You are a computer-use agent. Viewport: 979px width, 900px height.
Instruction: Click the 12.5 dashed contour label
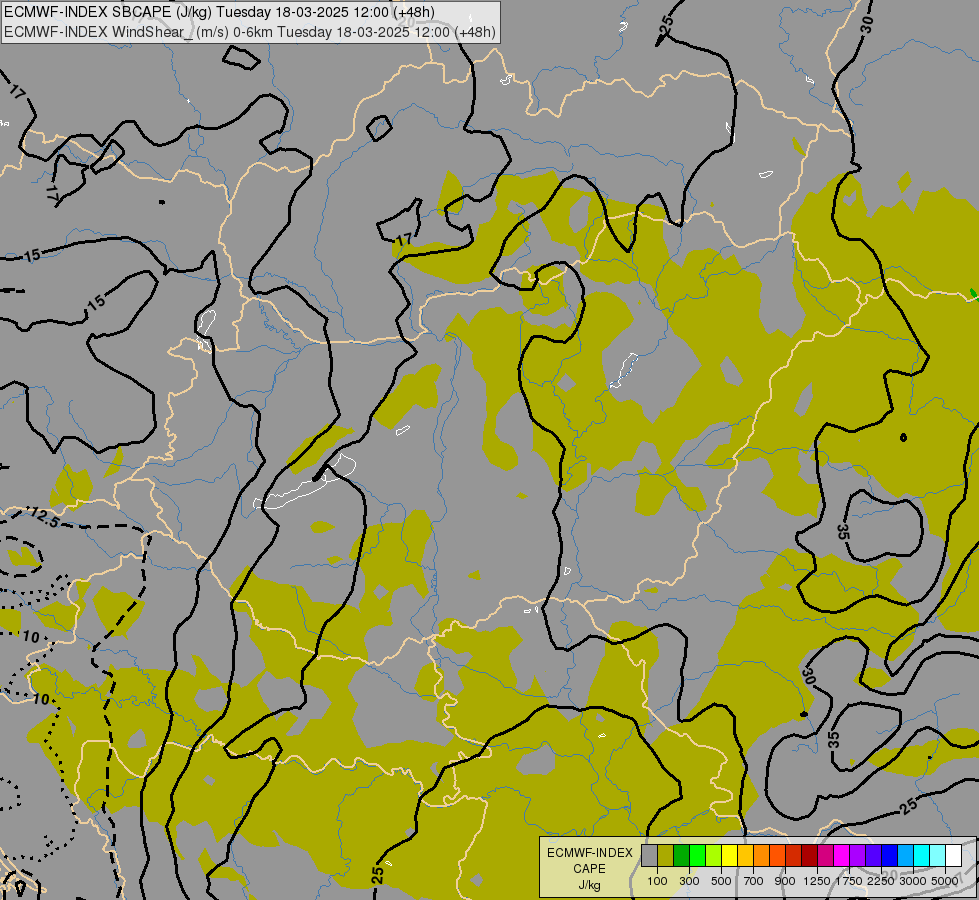pyautogui.click(x=44, y=517)
